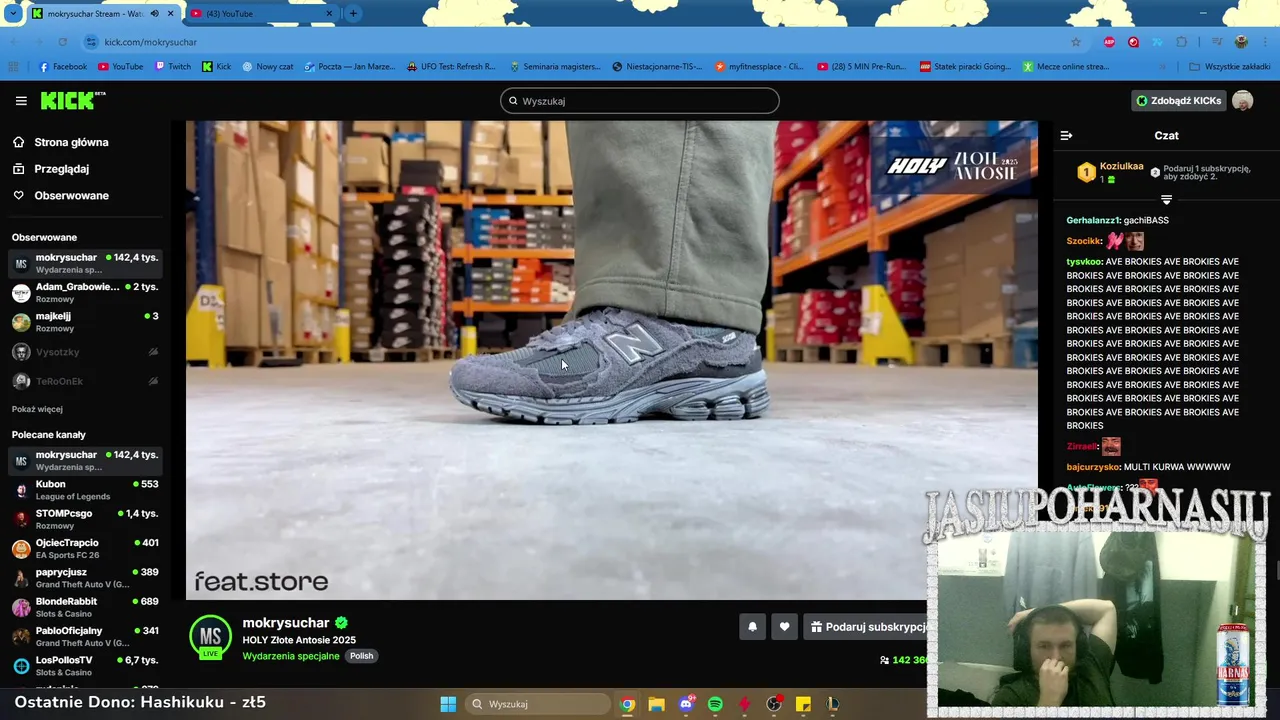This screenshot has height=720, width=1280.
Task: Click username bajcurzysko in chat
Action: [x=1093, y=467]
